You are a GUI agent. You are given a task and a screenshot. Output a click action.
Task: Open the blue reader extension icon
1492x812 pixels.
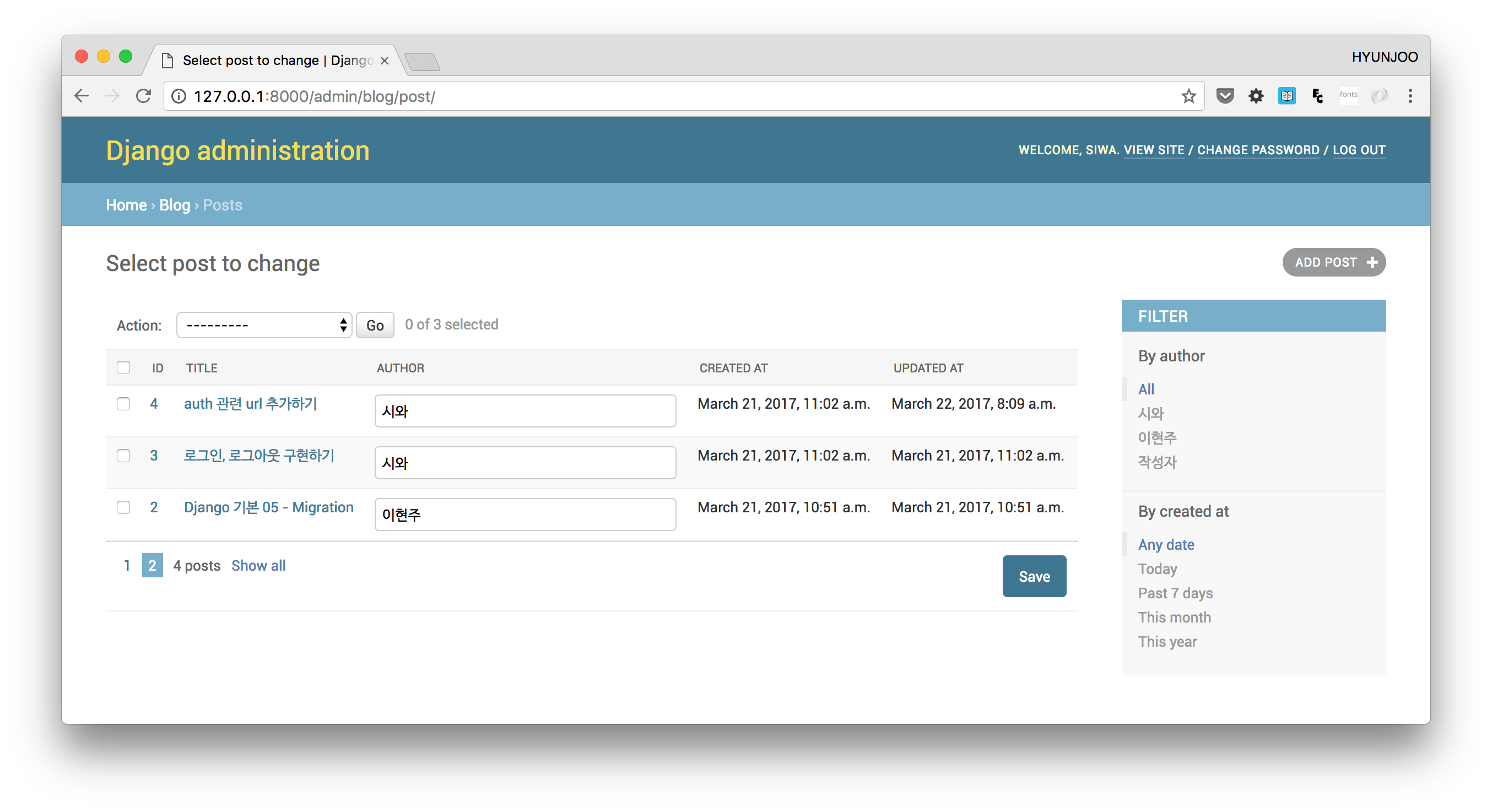coord(1286,96)
